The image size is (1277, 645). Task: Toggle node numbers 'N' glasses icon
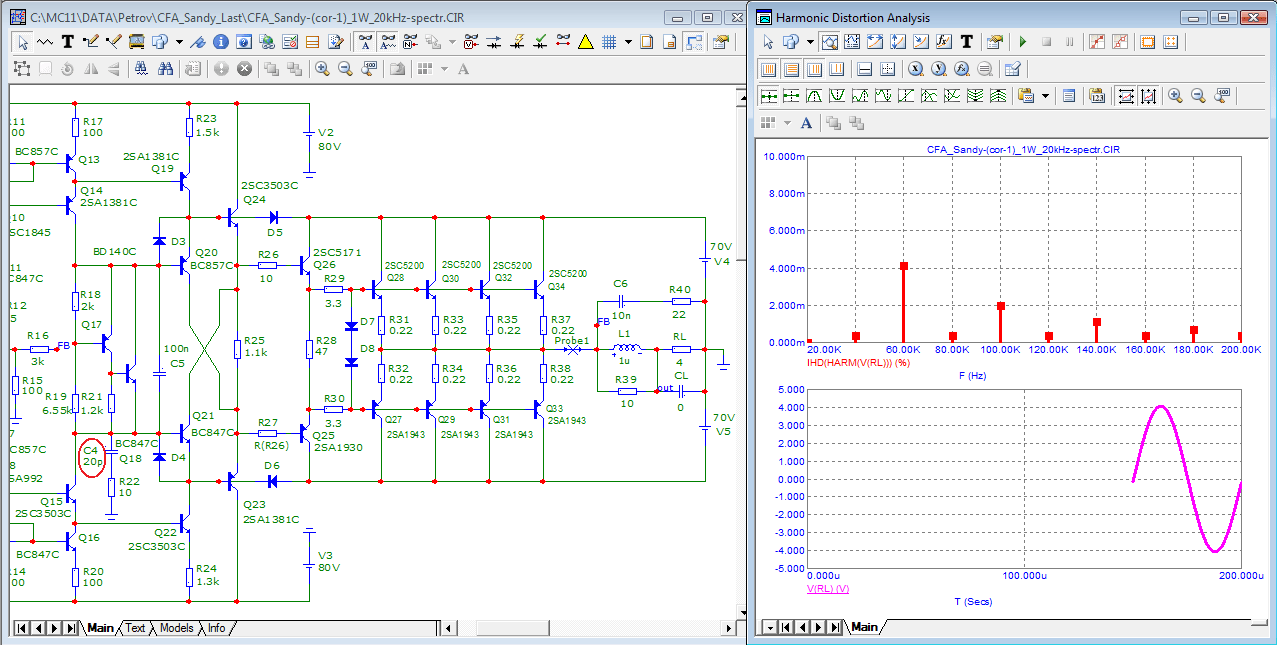click(x=411, y=42)
